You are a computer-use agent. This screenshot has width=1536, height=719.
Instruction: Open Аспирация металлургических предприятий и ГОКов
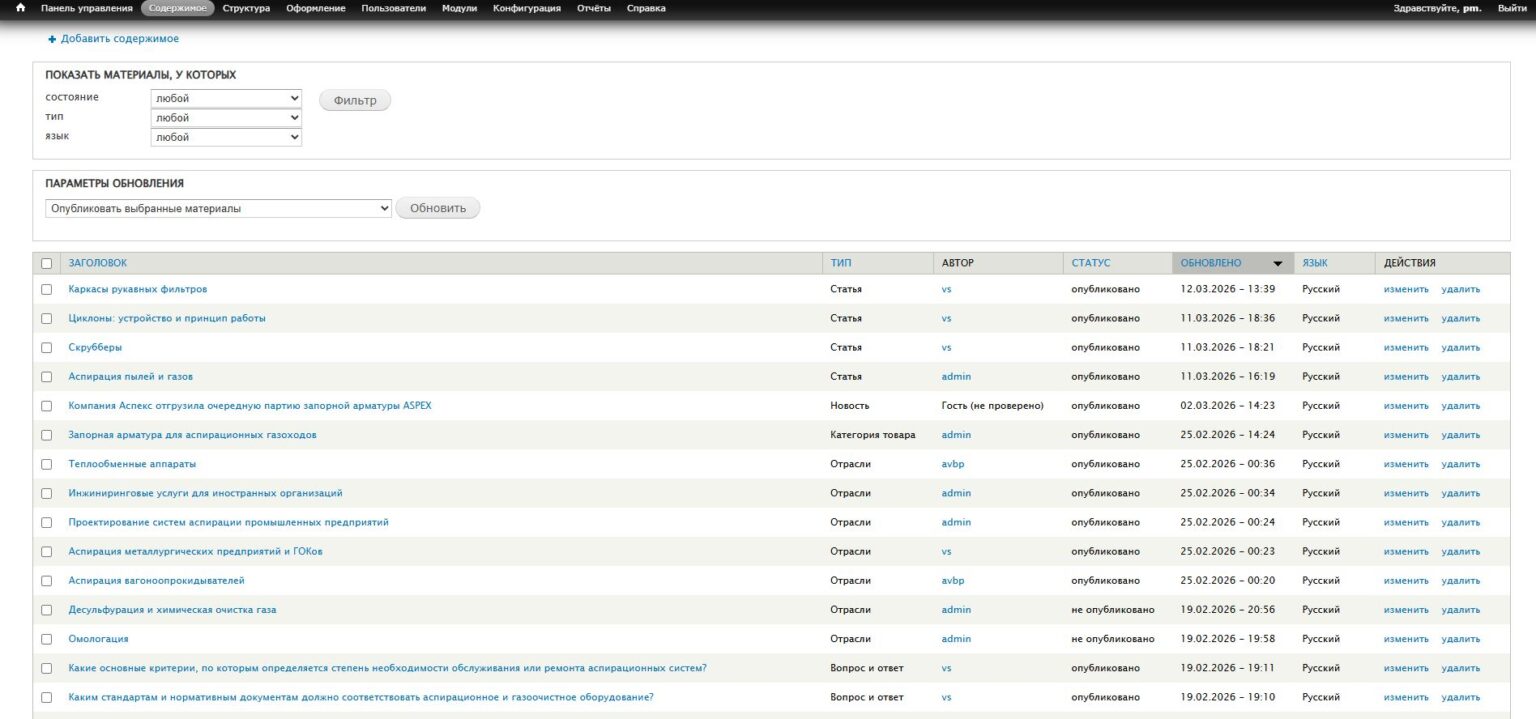click(195, 551)
